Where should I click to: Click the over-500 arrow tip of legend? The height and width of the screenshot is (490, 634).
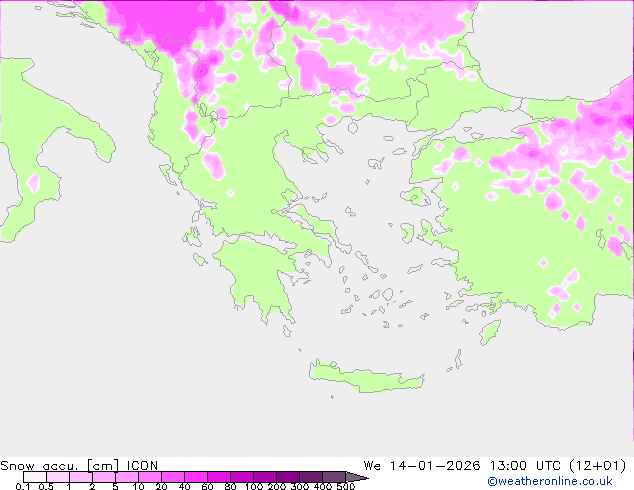click(357, 477)
